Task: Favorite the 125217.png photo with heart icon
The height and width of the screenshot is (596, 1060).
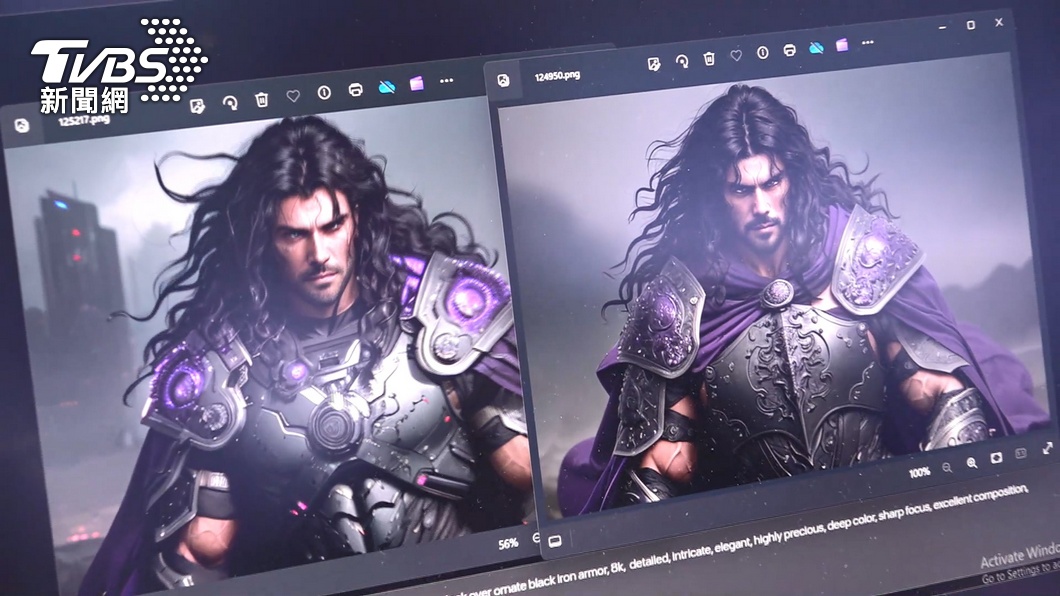Action: coord(293,96)
